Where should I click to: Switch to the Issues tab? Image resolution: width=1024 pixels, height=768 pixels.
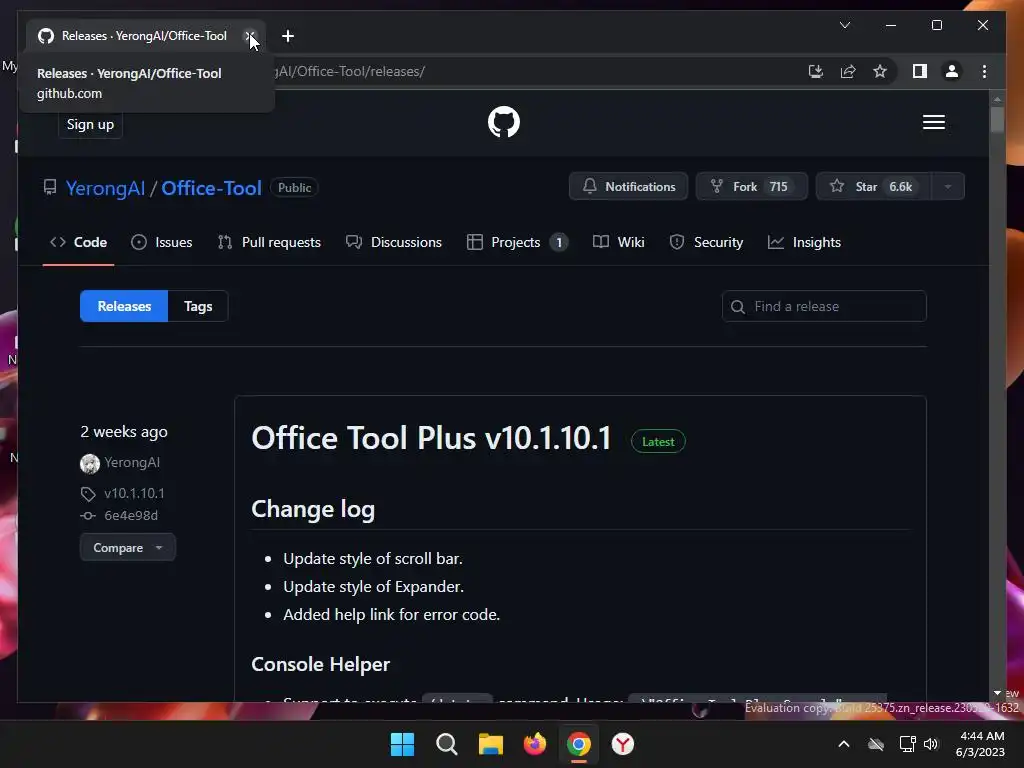(x=161, y=242)
